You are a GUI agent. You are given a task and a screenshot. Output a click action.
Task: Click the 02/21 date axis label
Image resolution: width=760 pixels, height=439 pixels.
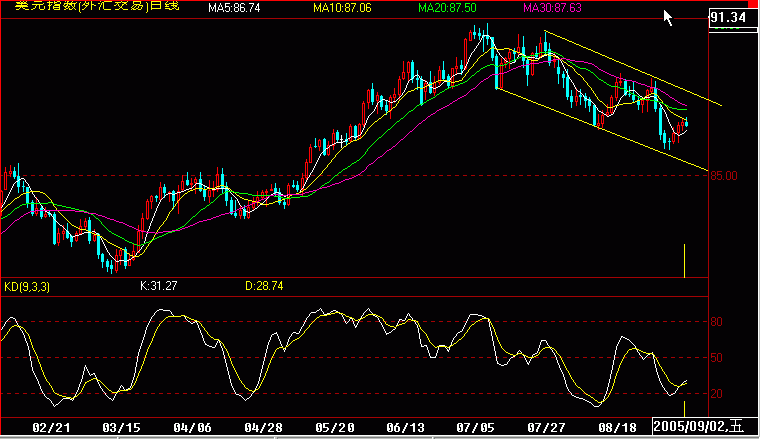(51, 428)
